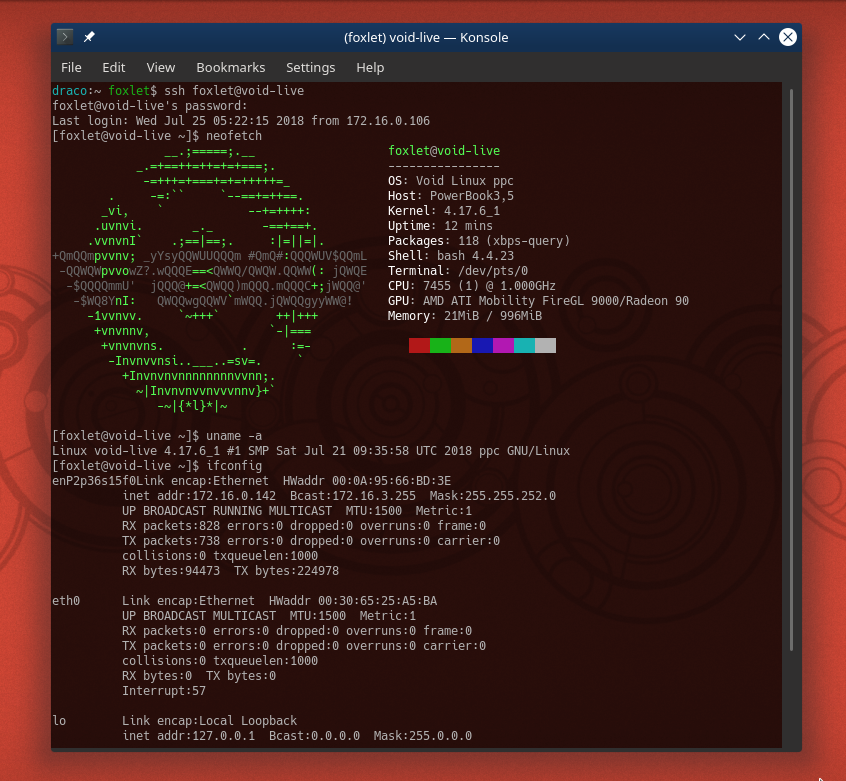Click the 'Interrupt:57' line
Screen dimensions: 846x781
pos(164,691)
